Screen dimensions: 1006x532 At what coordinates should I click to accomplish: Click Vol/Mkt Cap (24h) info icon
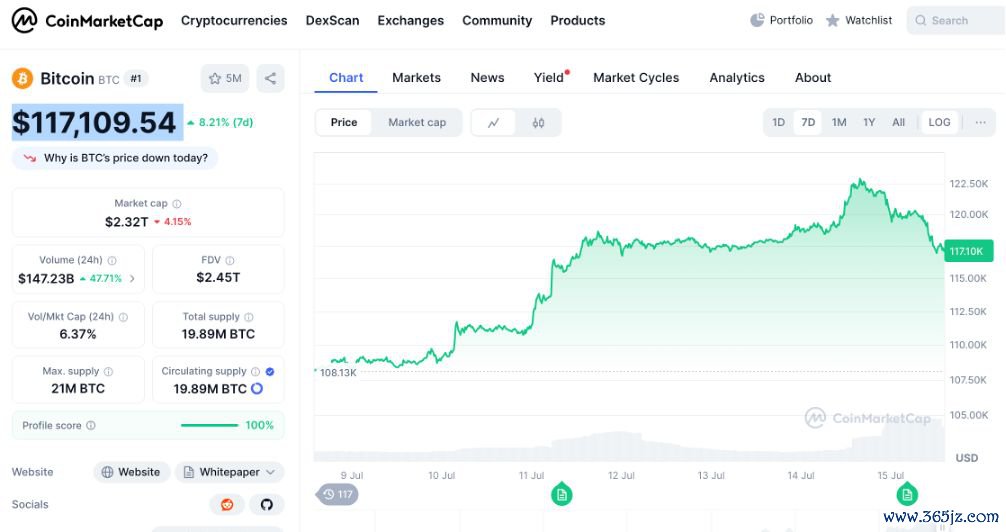pos(123,317)
